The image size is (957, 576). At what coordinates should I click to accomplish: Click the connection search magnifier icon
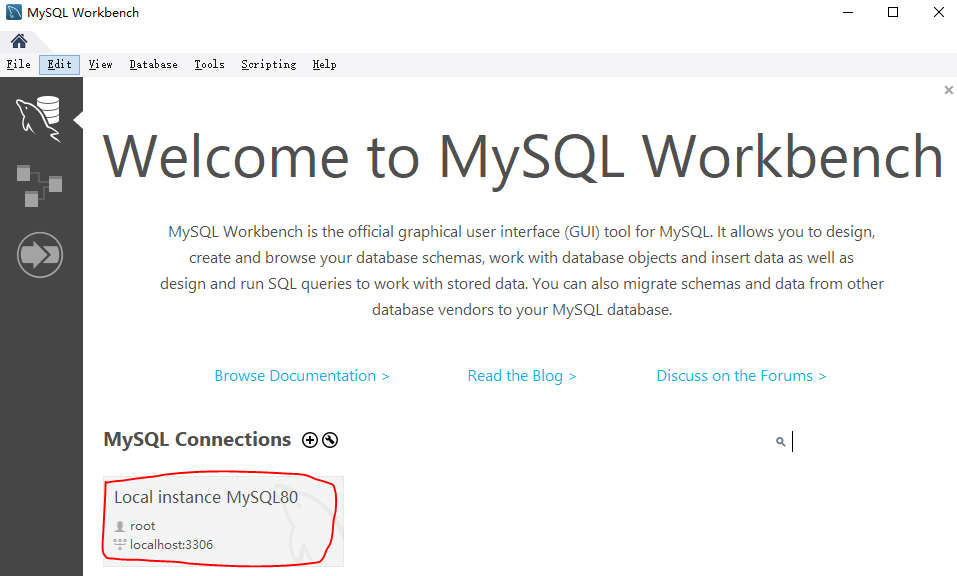[780, 441]
